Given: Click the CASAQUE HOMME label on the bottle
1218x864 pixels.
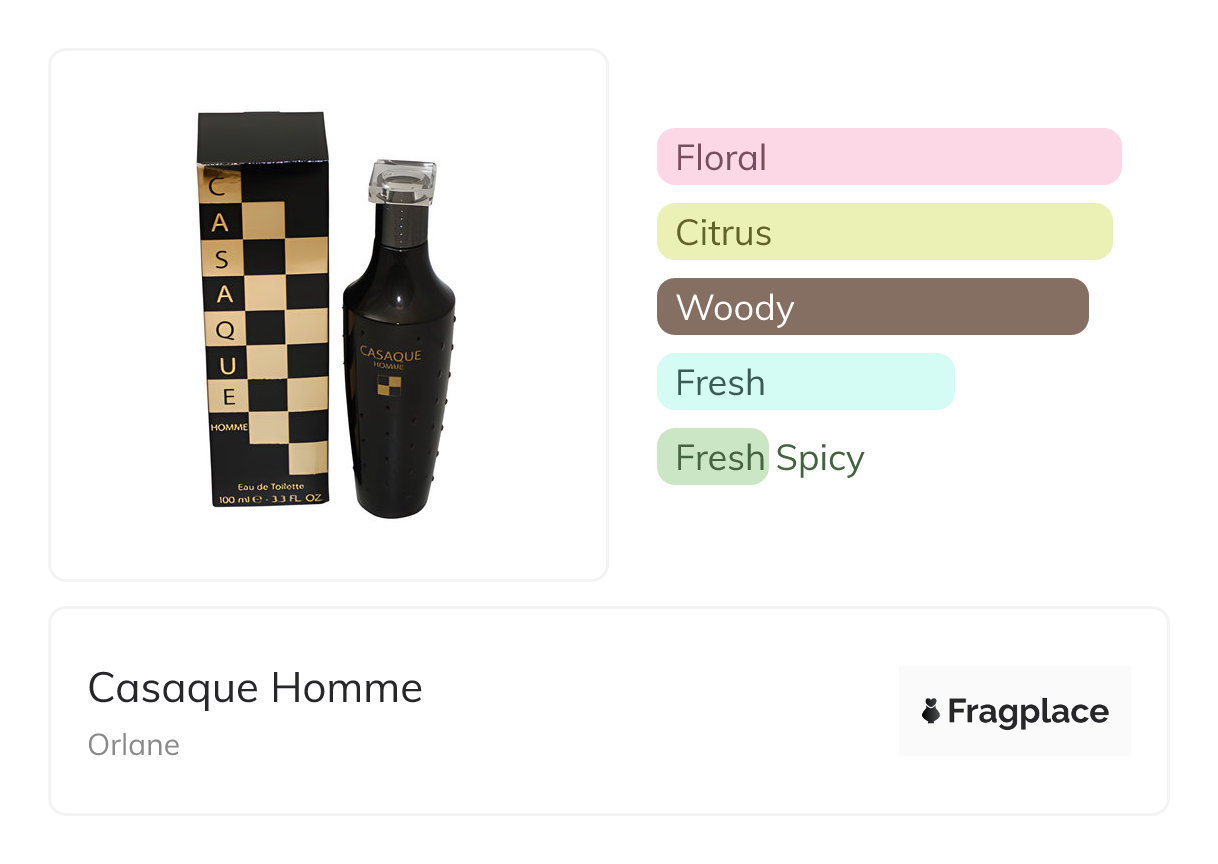Looking at the screenshot, I should [x=390, y=358].
